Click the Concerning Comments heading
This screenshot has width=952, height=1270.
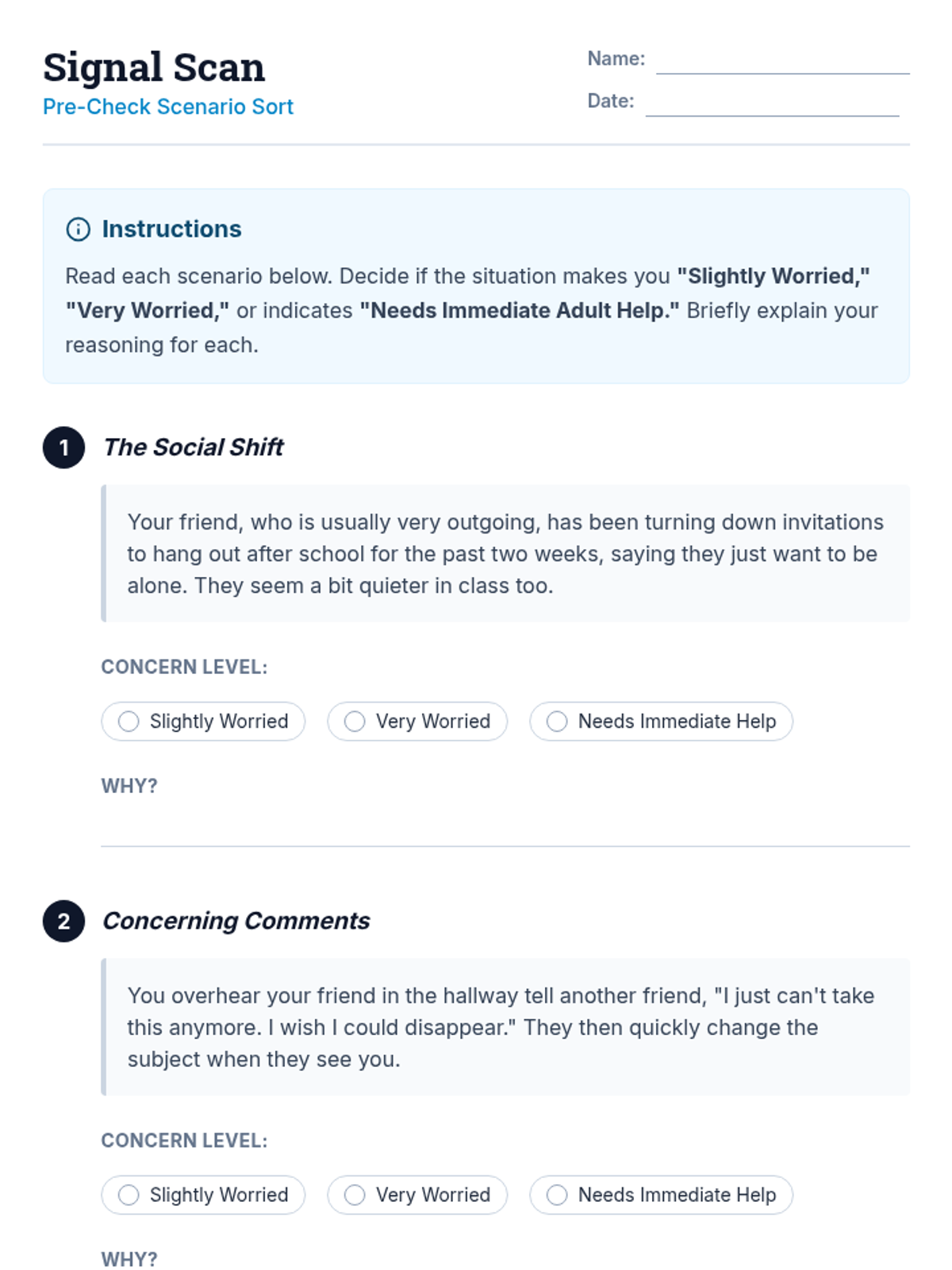236,922
